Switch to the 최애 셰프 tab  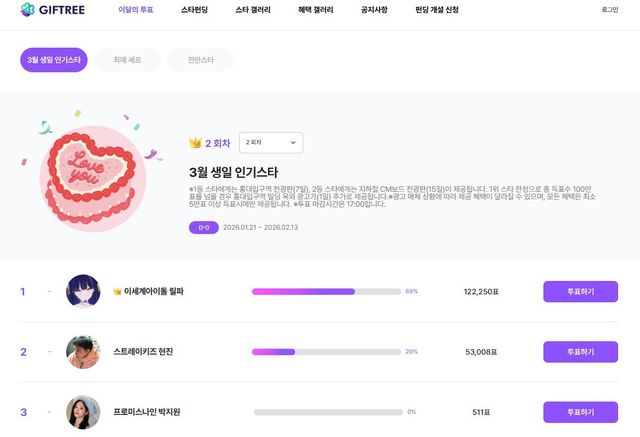[x=126, y=60]
